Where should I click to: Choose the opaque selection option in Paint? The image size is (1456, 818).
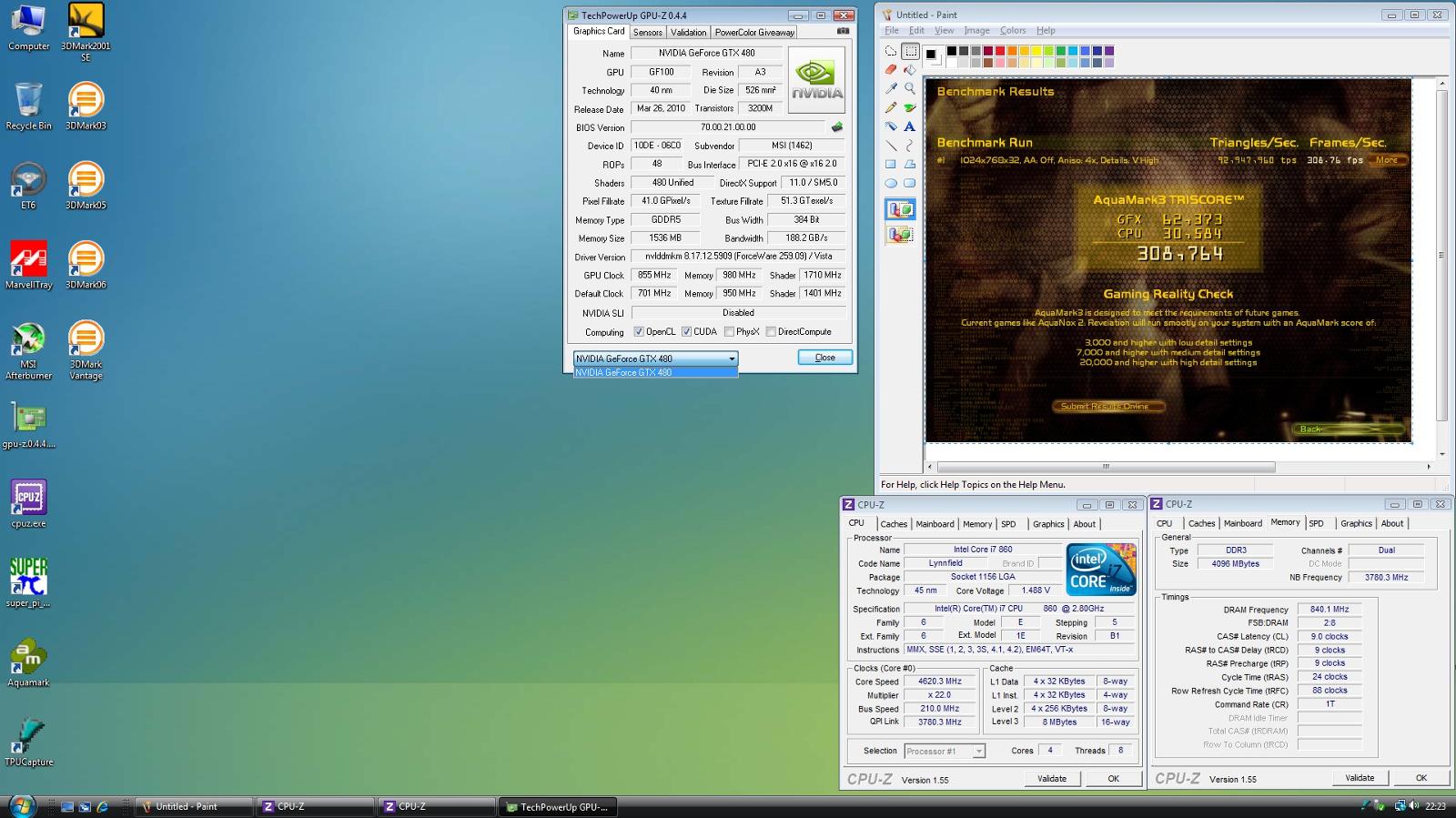(x=900, y=210)
